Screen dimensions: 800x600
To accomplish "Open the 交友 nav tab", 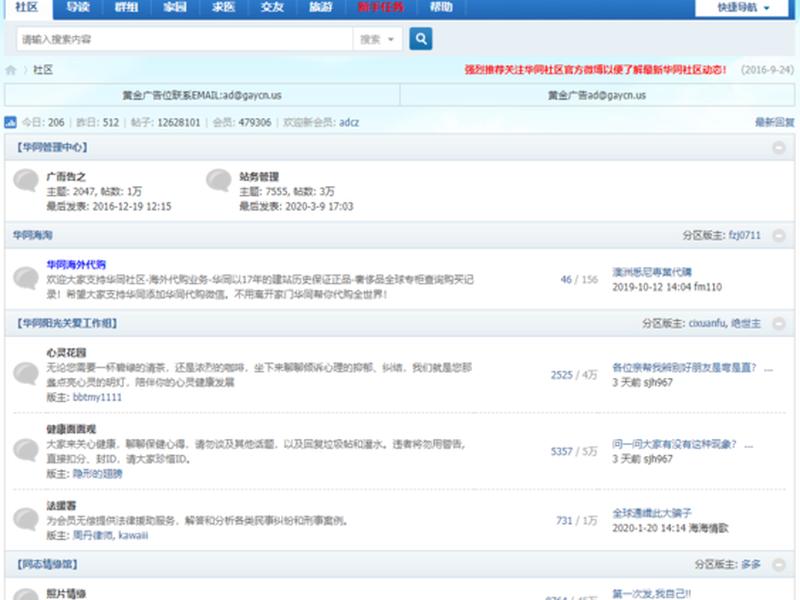I will tap(272, 7).
